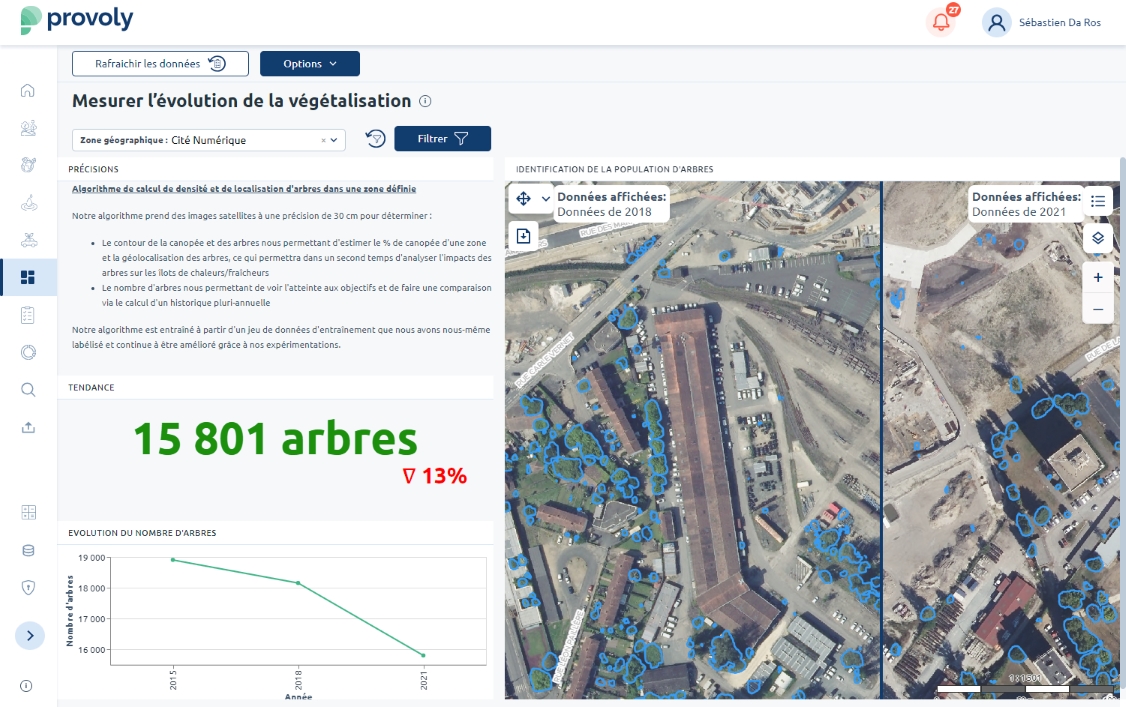The height and width of the screenshot is (707, 1126).
Task: Open Sébastien Da Ros user avatar
Action: pos(996,23)
